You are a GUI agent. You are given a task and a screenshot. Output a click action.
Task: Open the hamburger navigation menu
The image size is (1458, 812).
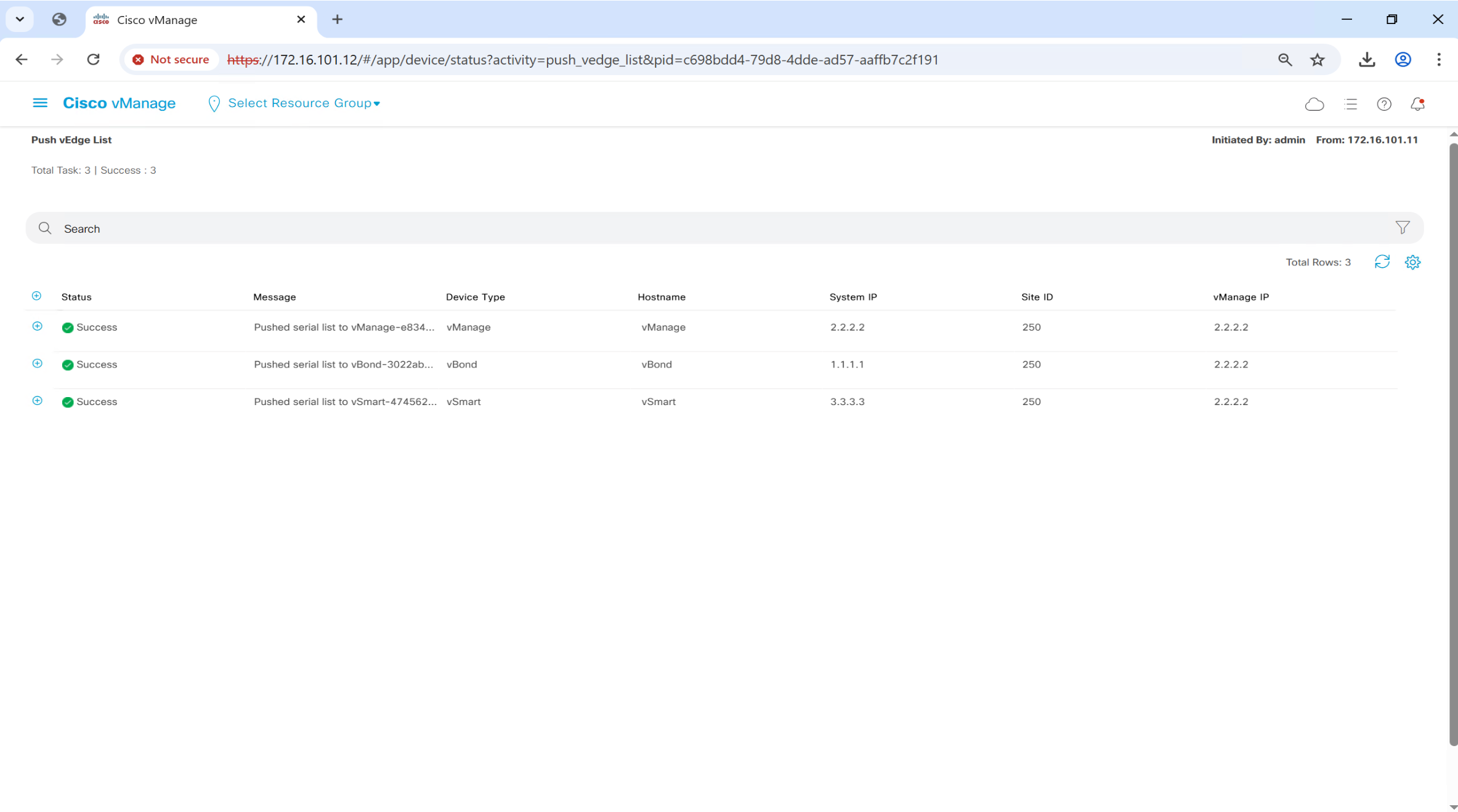(39, 103)
